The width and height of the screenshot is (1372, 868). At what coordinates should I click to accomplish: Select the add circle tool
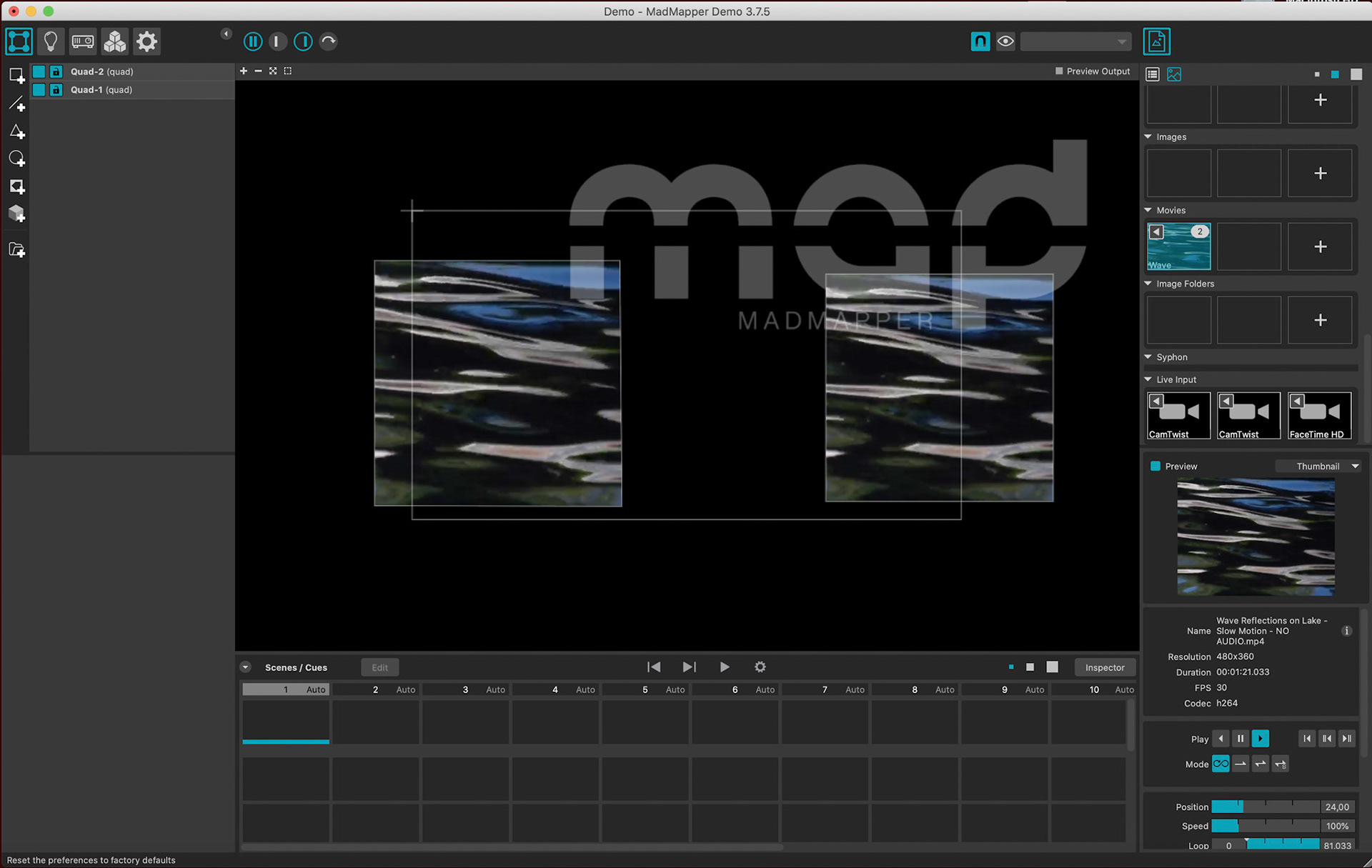pos(16,159)
